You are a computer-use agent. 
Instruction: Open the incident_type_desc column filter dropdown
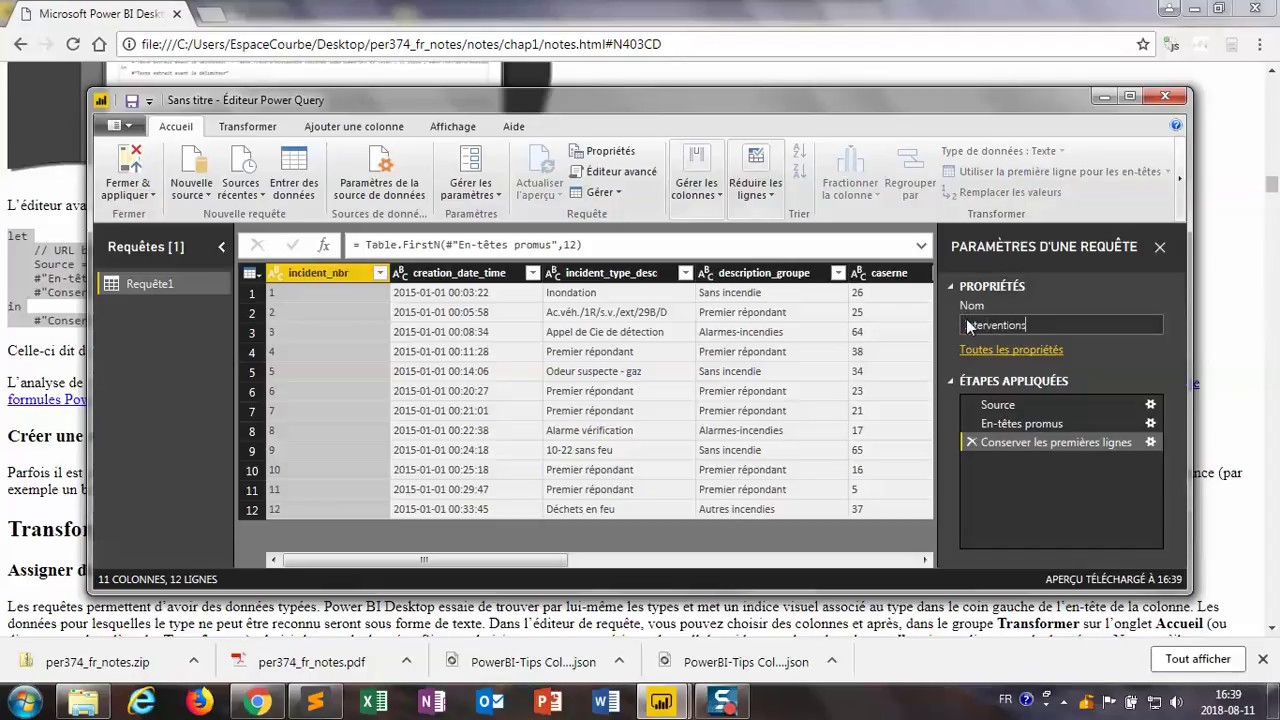(x=685, y=273)
